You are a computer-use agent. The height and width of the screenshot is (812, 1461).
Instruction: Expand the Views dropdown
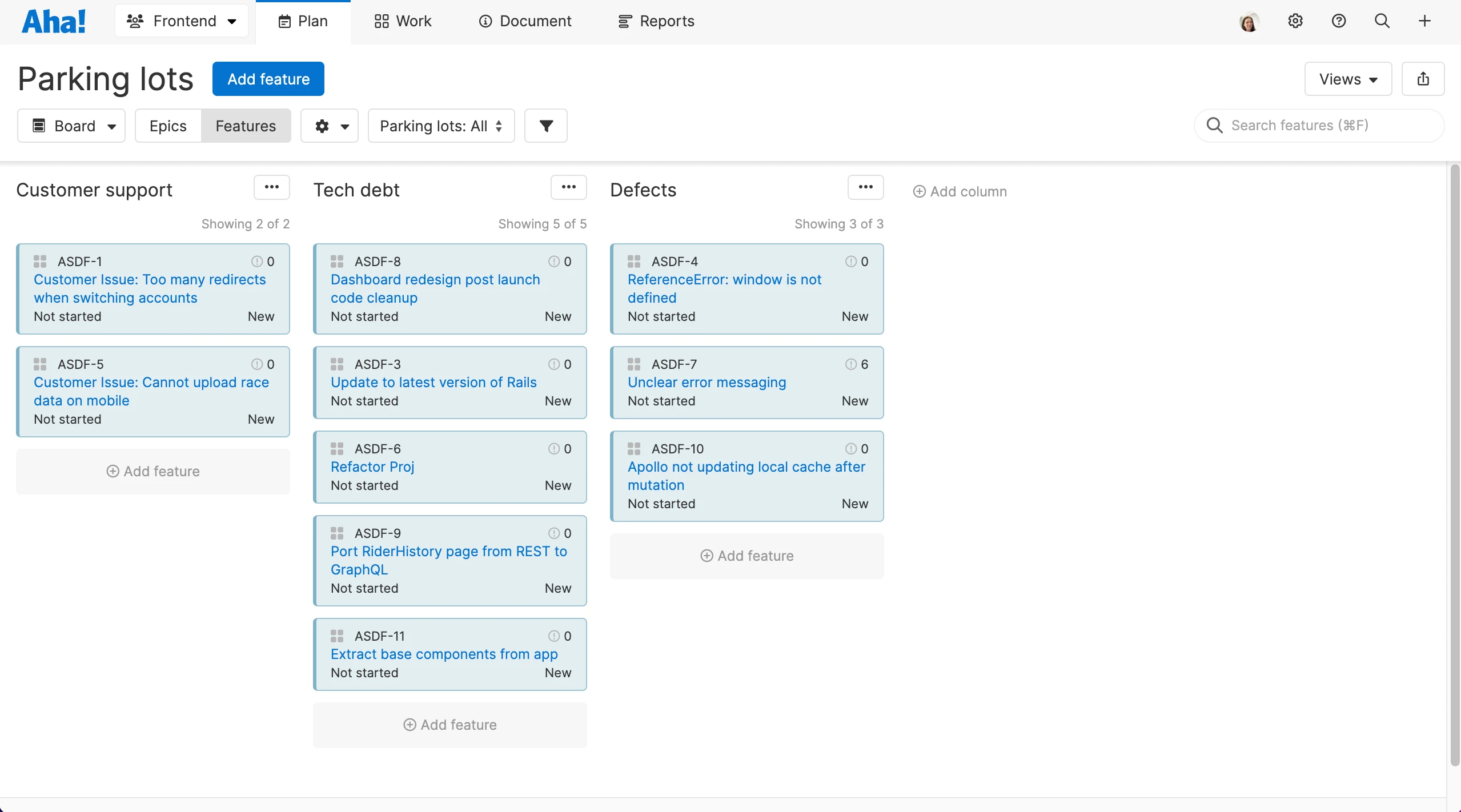pyautogui.click(x=1347, y=79)
